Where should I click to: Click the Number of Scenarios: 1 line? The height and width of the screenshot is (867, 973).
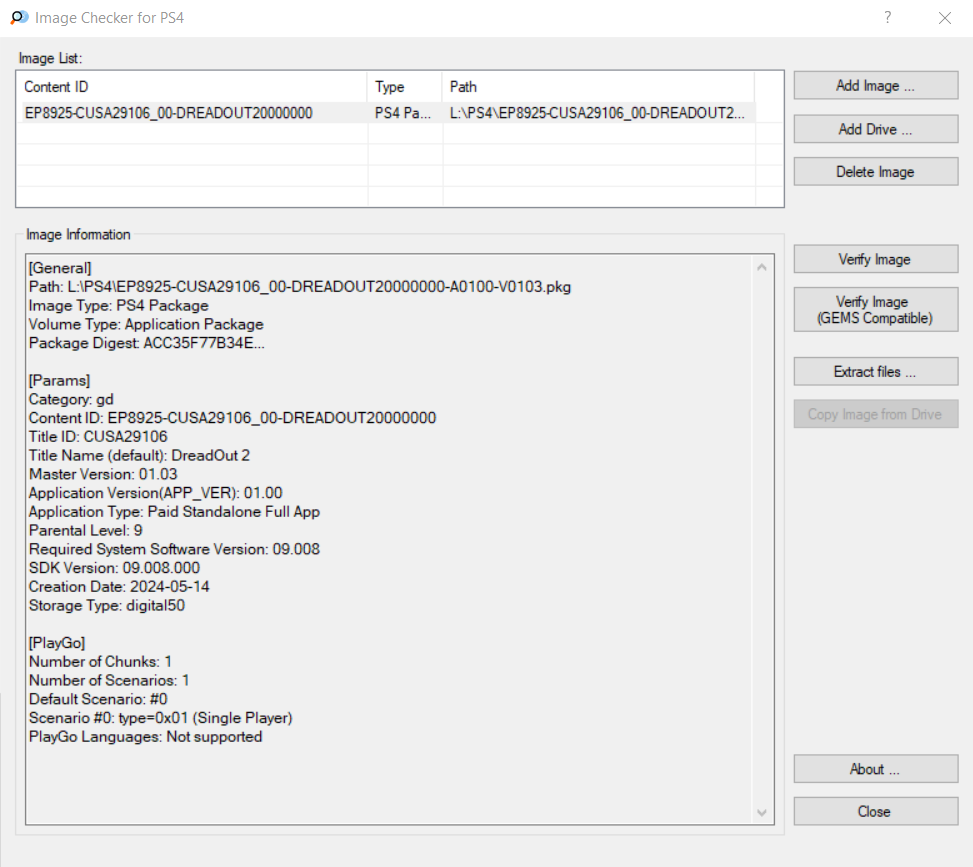click(109, 680)
